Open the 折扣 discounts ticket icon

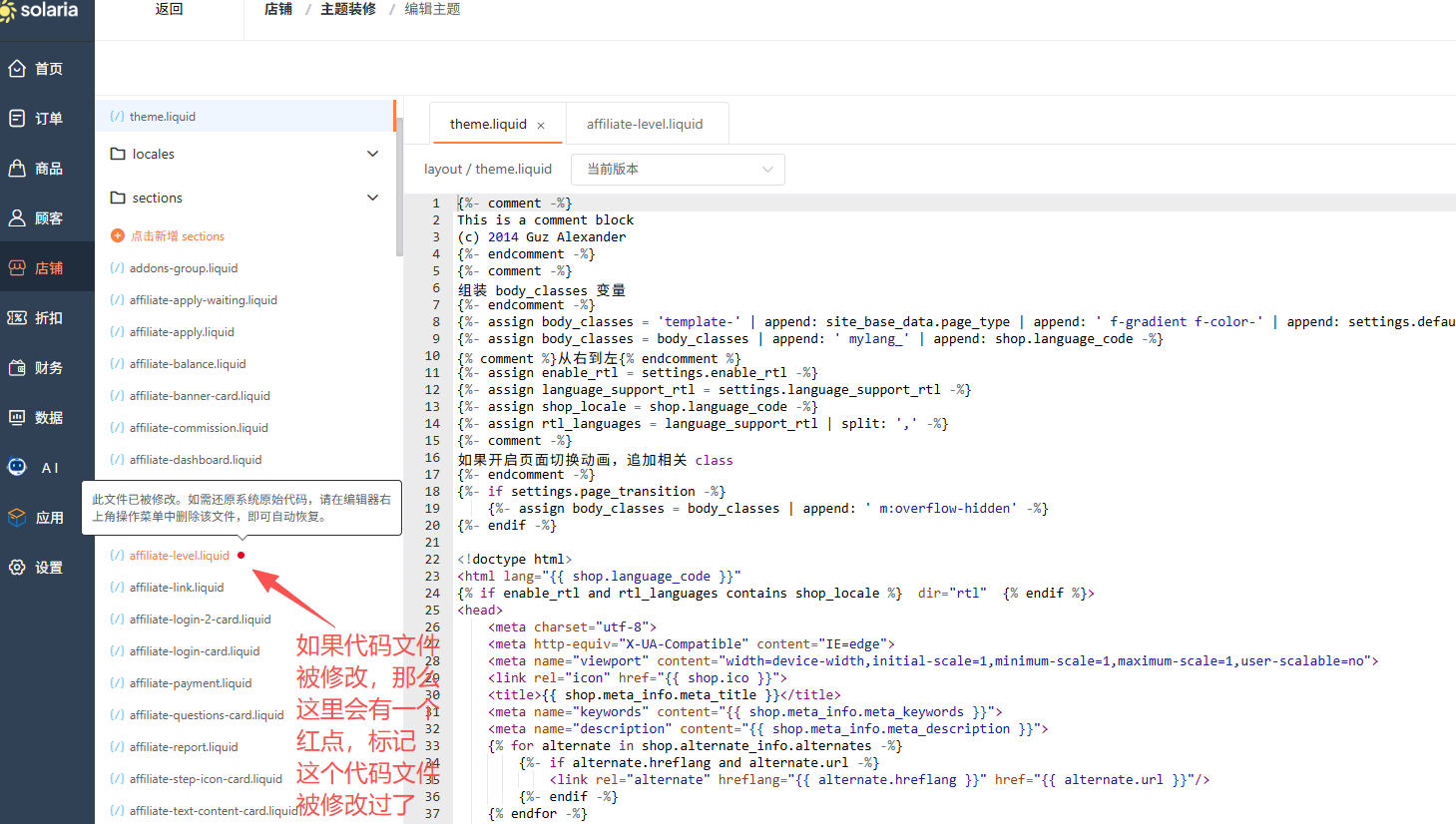(17, 318)
